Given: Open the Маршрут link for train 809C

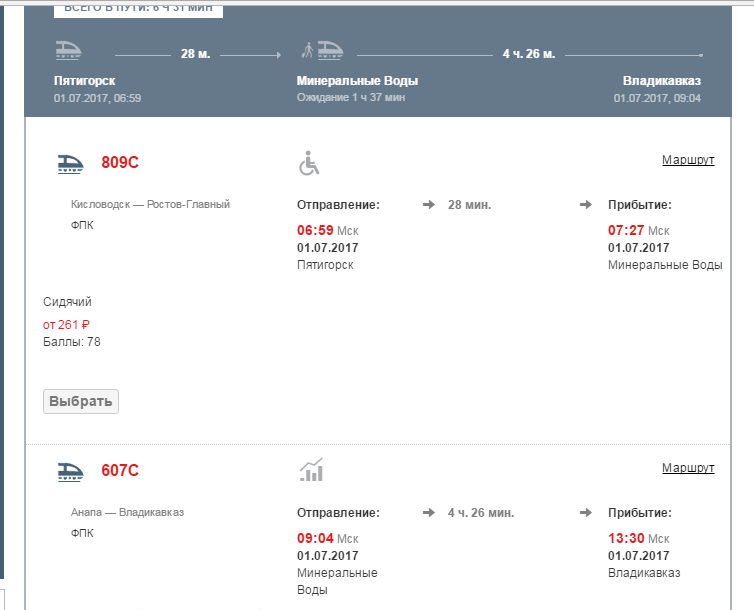Looking at the screenshot, I should pos(688,160).
